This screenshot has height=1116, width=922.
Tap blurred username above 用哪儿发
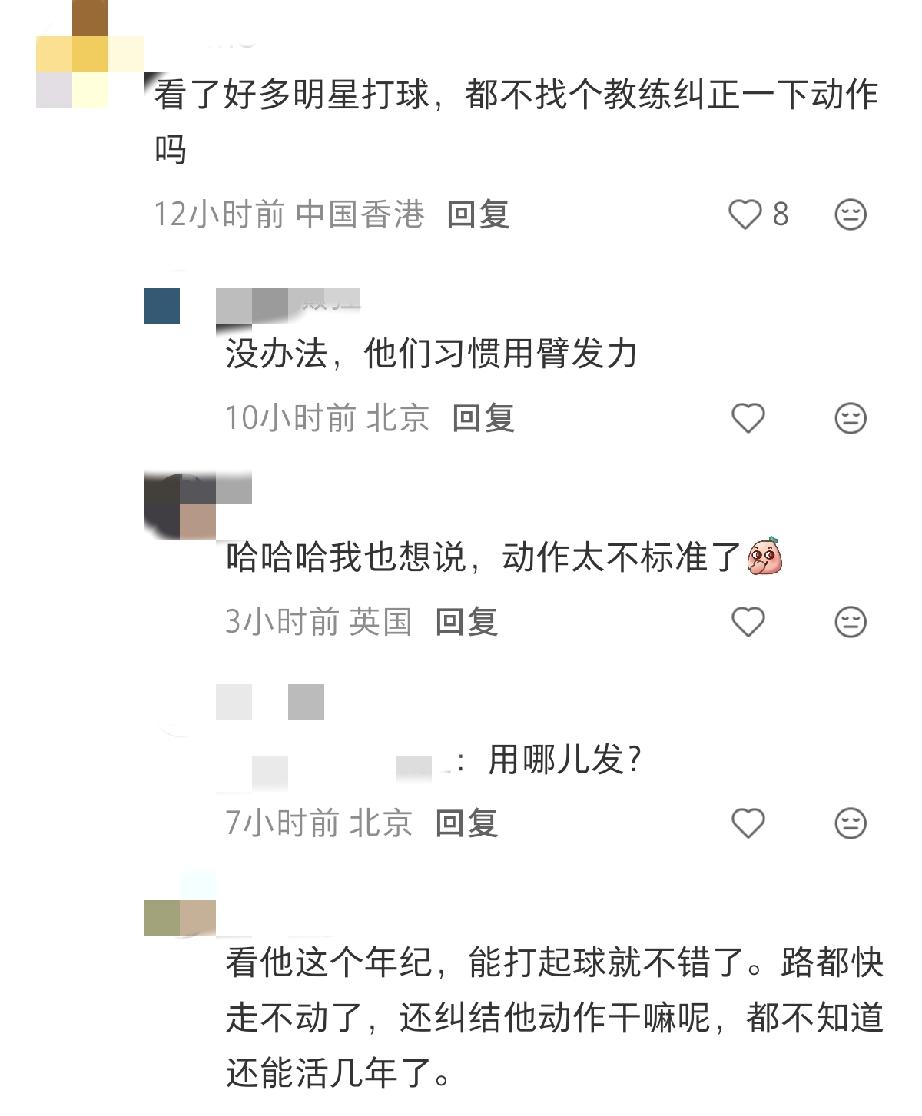tap(271, 702)
